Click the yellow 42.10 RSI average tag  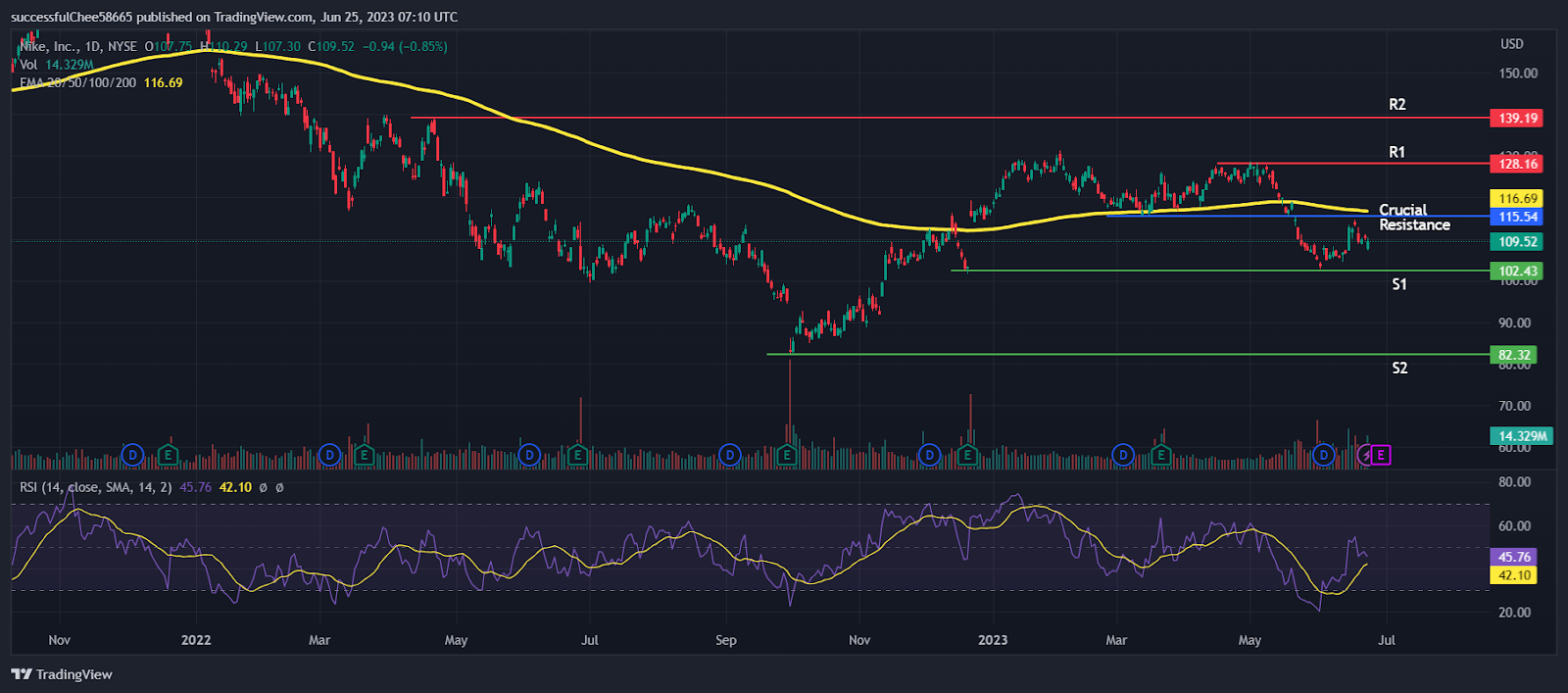pos(1514,575)
